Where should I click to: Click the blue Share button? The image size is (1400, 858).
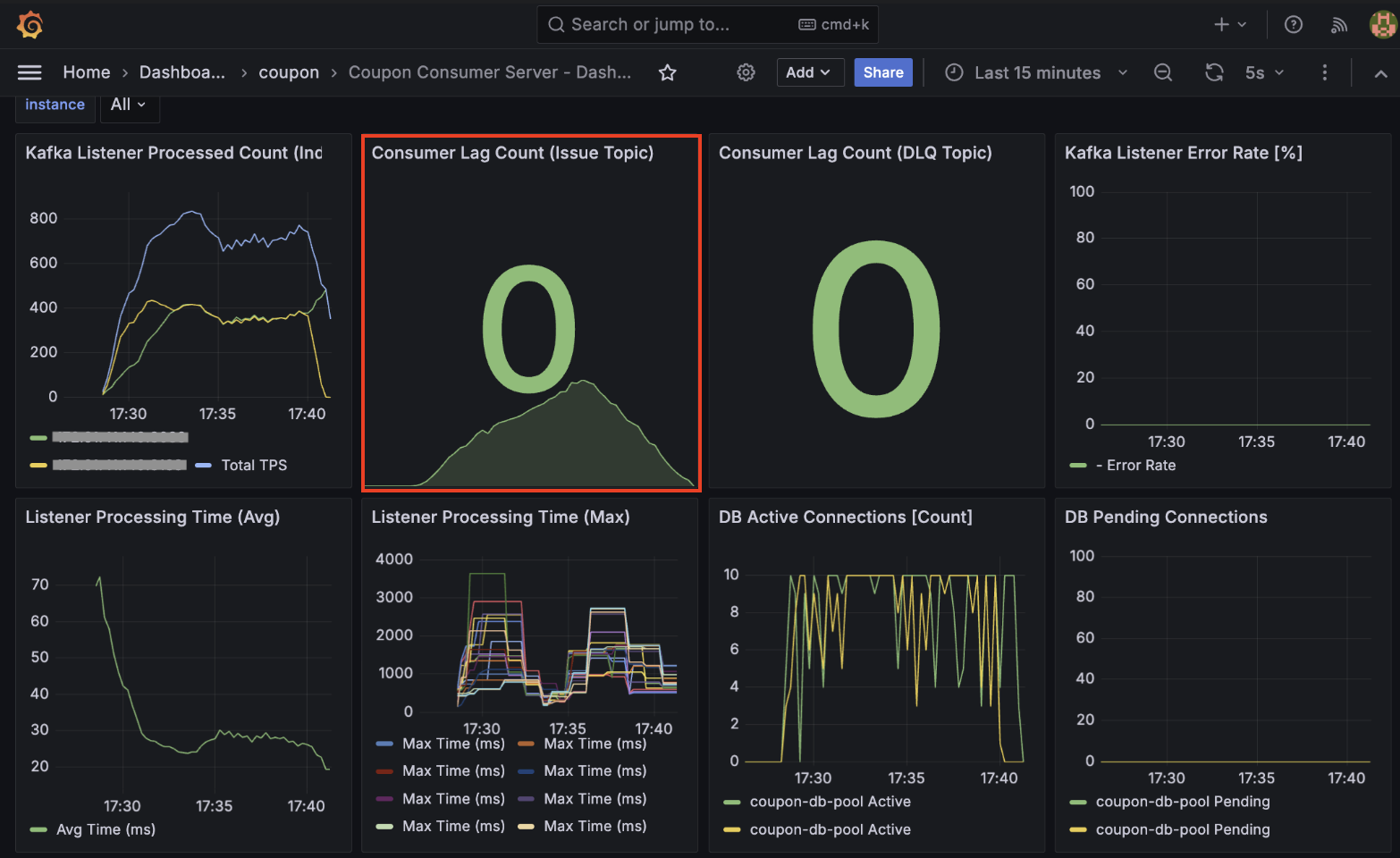pos(882,72)
